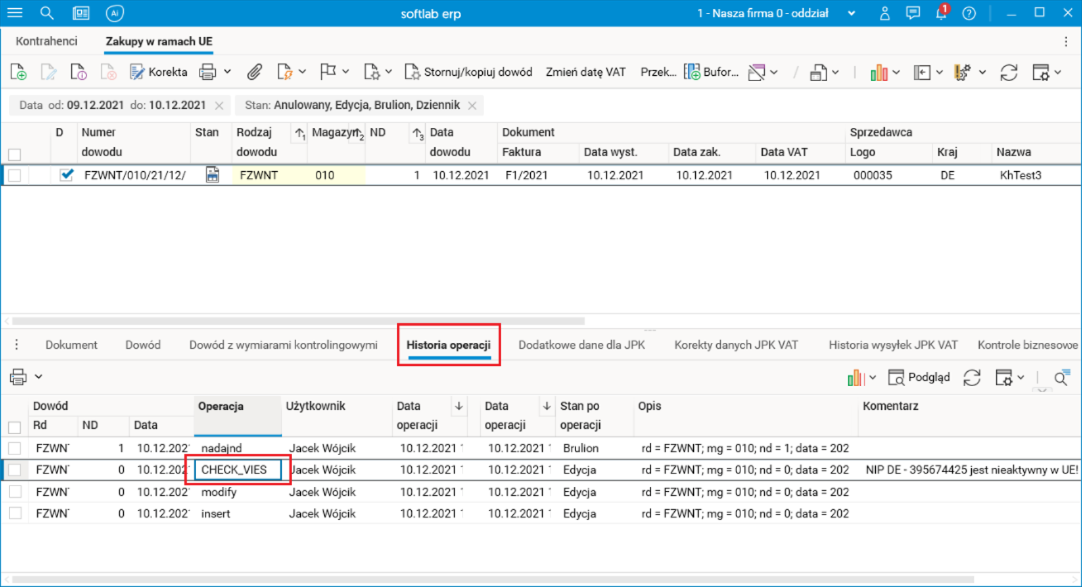
Task: Open company selector dropdown arrow
Action: coord(851,13)
